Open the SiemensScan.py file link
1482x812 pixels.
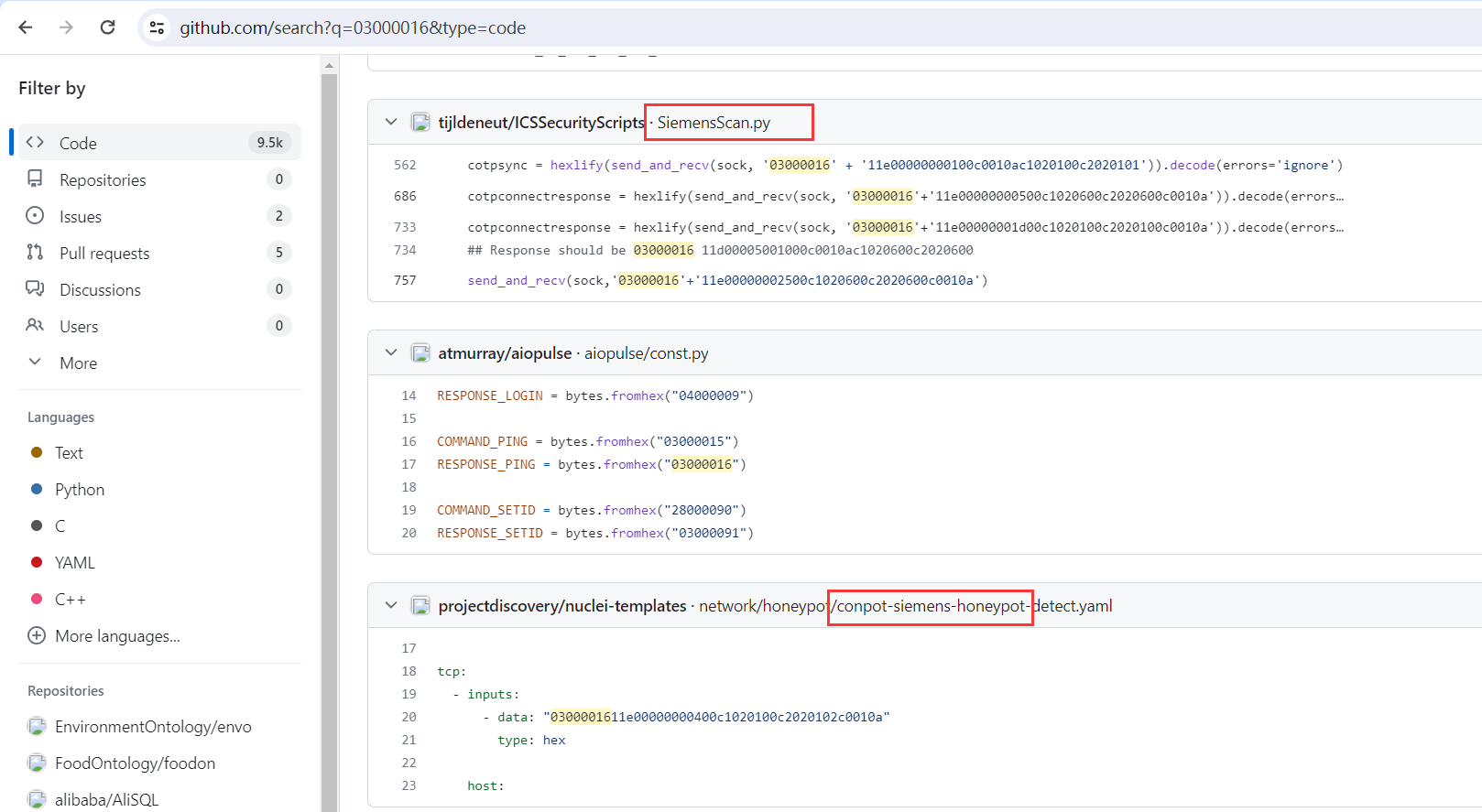(714, 122)
